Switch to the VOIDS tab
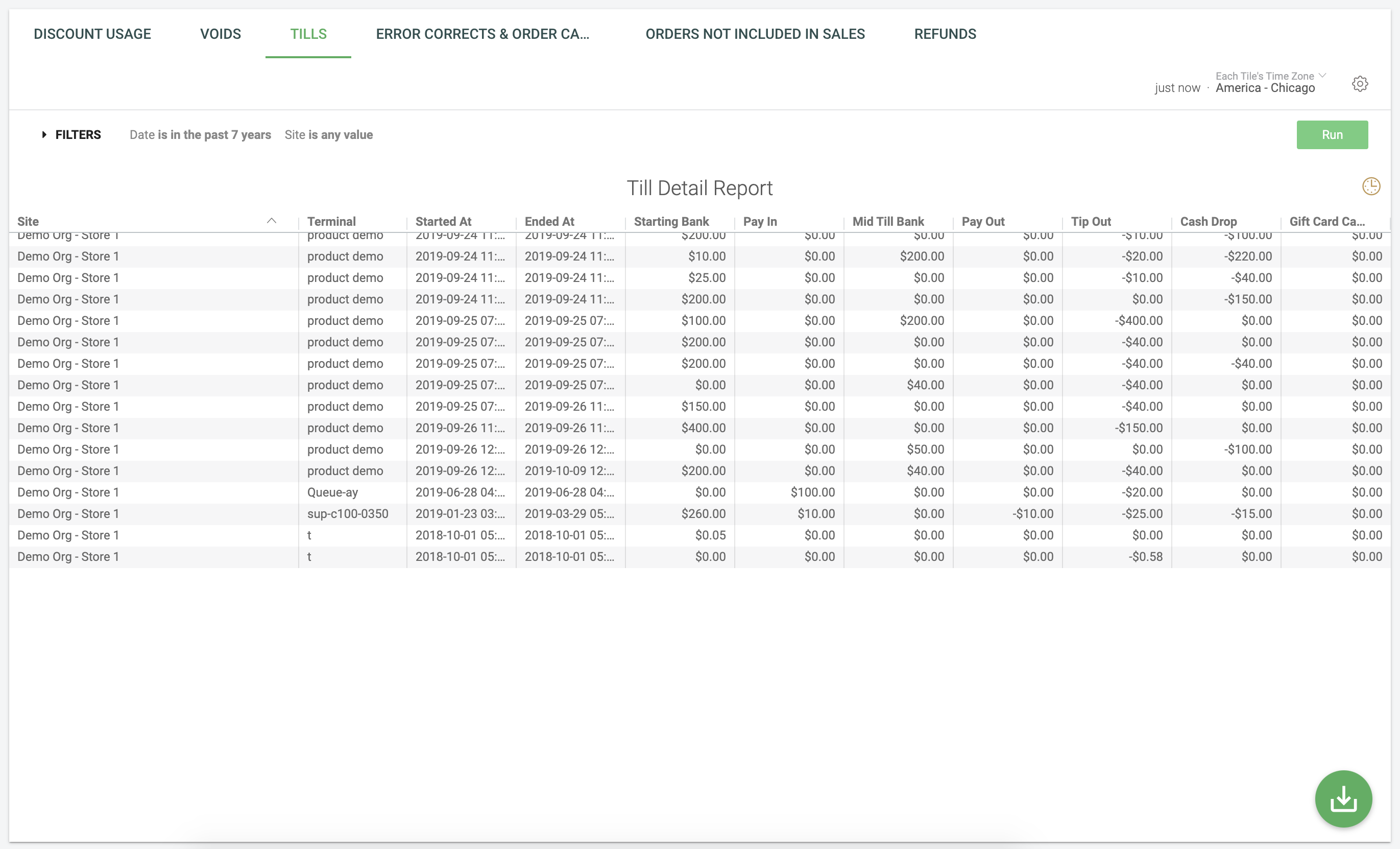This screenshot has height=849, width=1400. pyautogui.click(x=221, y=34)
